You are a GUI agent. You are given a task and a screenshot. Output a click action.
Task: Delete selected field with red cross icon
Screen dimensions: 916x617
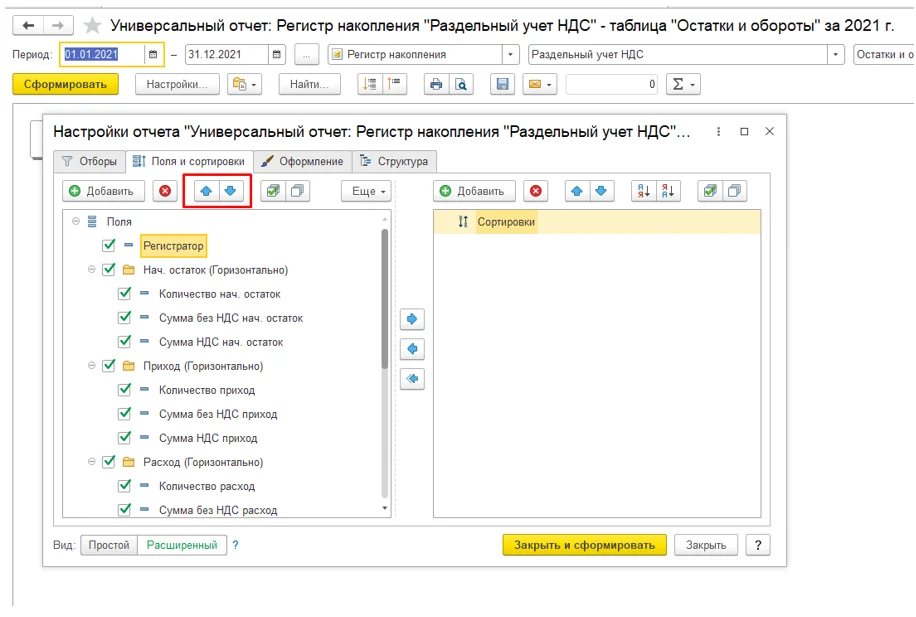(x=165, y=191)
